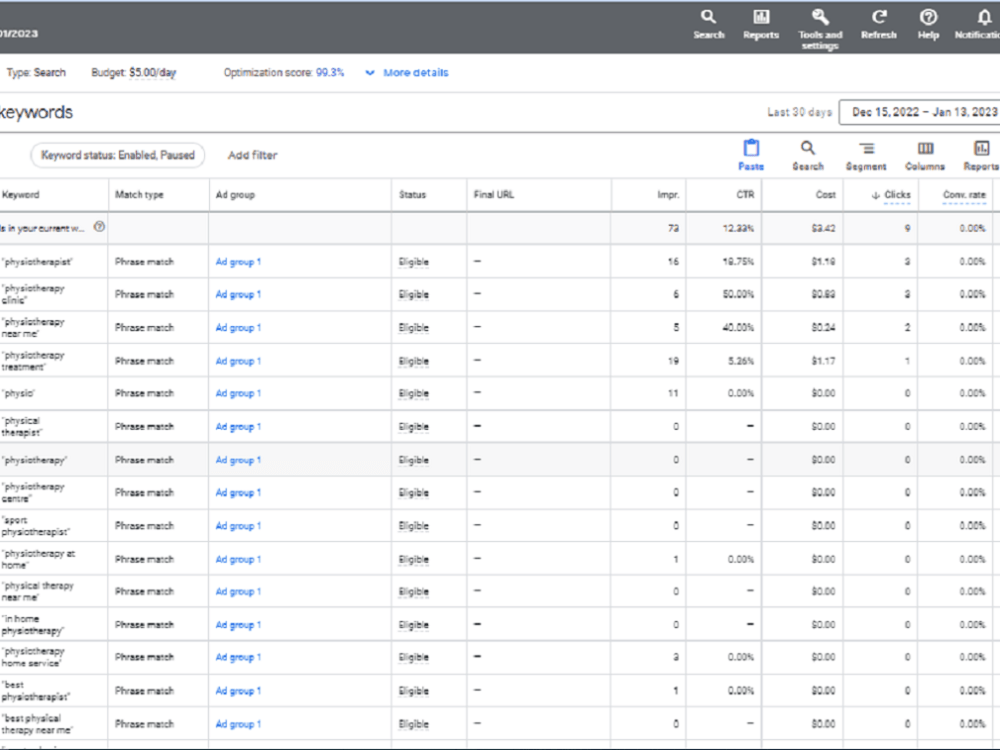Screen dimensions: 1000x750
Task: Open the Reports icon in the top bar
Action: 761,17
